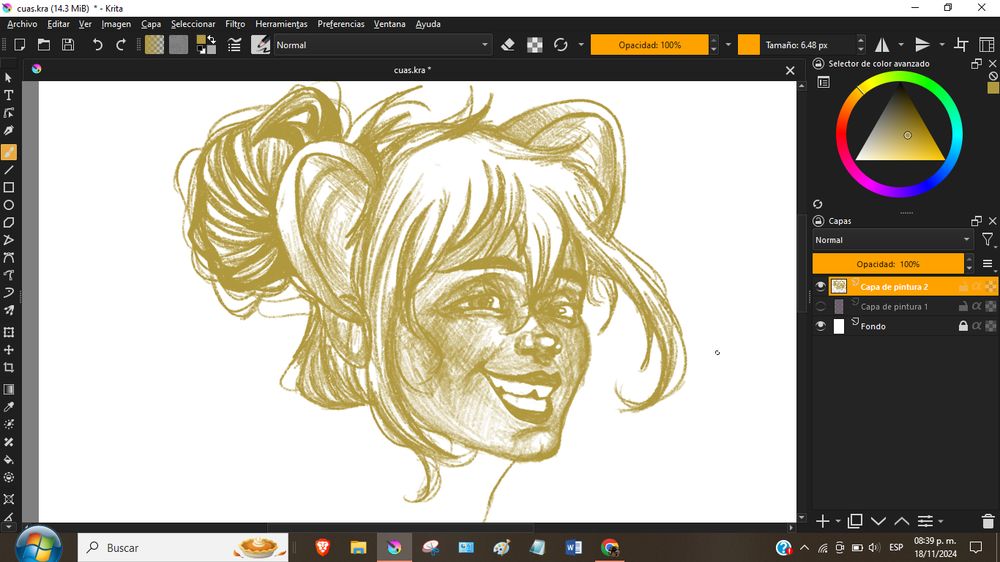This screenshot has width=1000, height=562.
Task: Select the Crop tool in toolbox
Action: 9,368
